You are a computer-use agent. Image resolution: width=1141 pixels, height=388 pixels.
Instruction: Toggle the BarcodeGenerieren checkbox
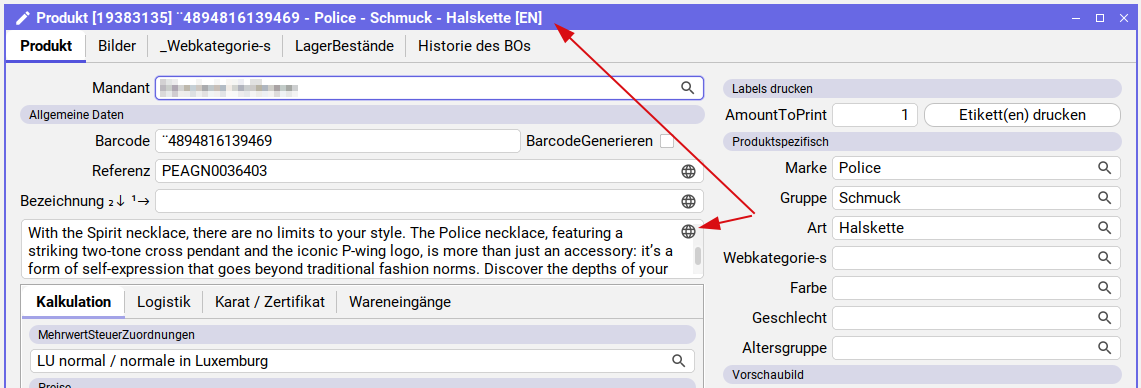tap(667, 141)
